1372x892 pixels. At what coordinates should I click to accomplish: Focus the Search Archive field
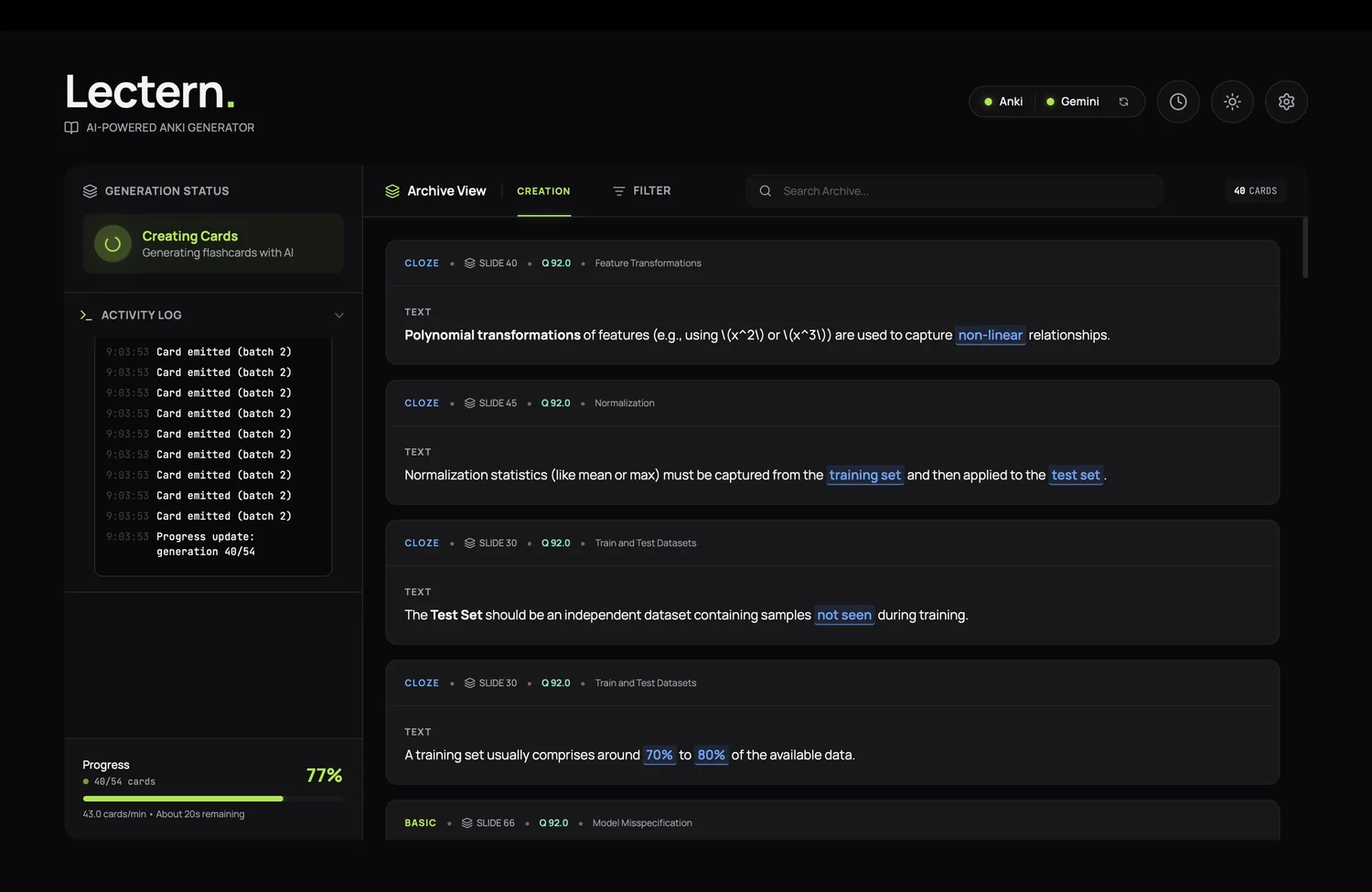click(x=960, y=191)
